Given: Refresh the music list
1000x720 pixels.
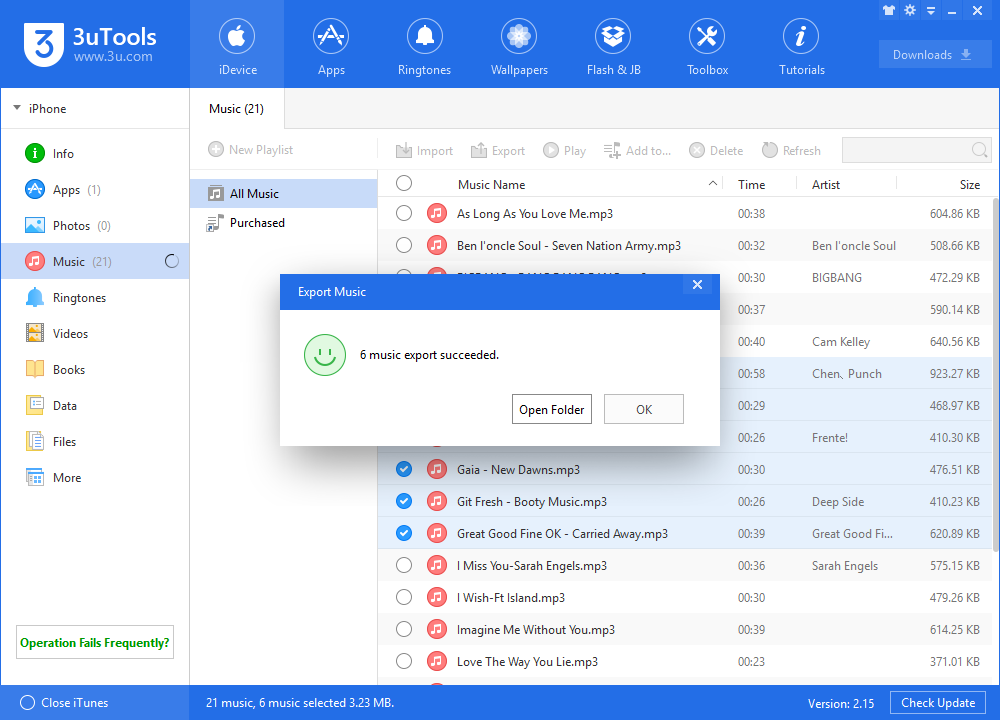Looking at the screenshot, I should (x=790, y=150).
